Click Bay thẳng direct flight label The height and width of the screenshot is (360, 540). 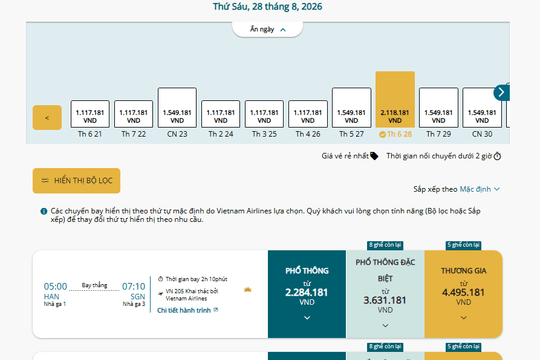94,285
